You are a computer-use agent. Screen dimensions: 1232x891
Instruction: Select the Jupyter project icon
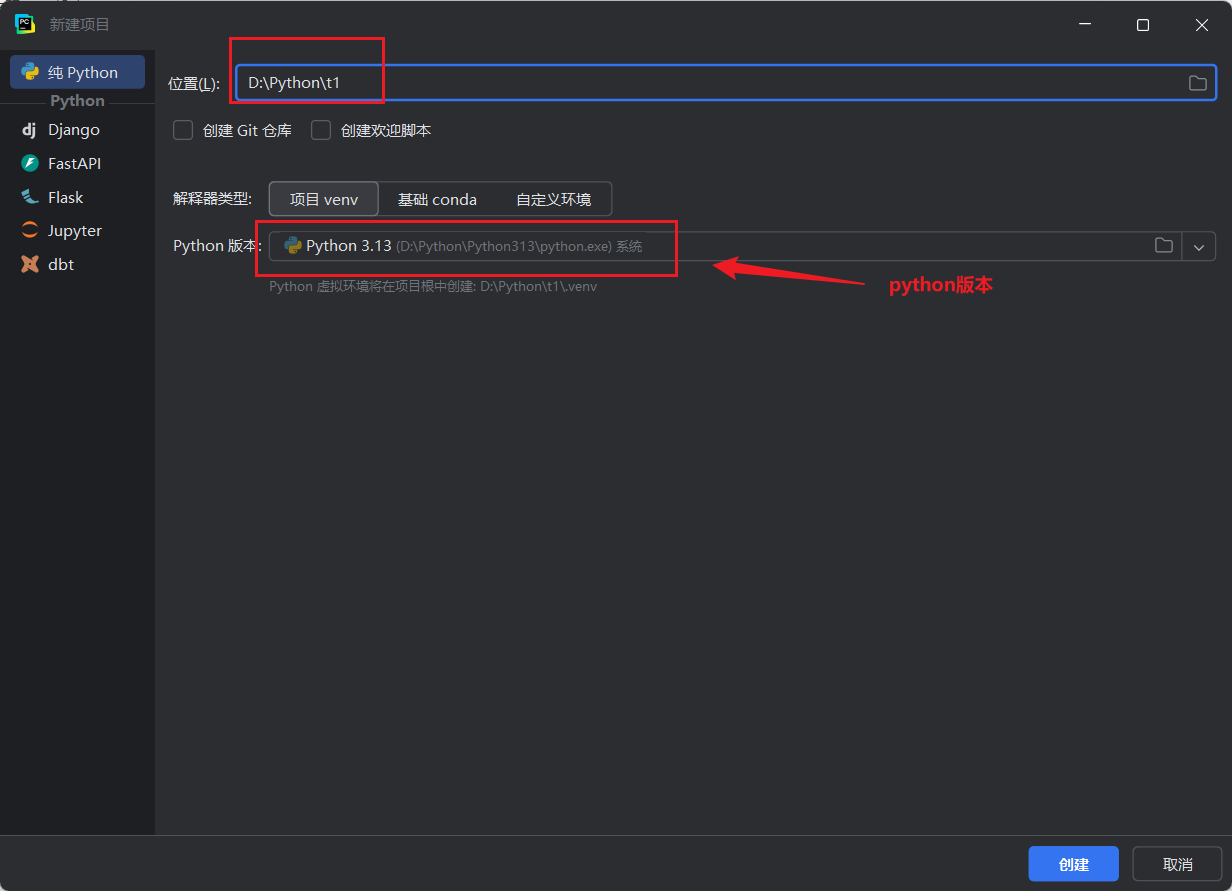pyautogui.click(x=30, y=230)
